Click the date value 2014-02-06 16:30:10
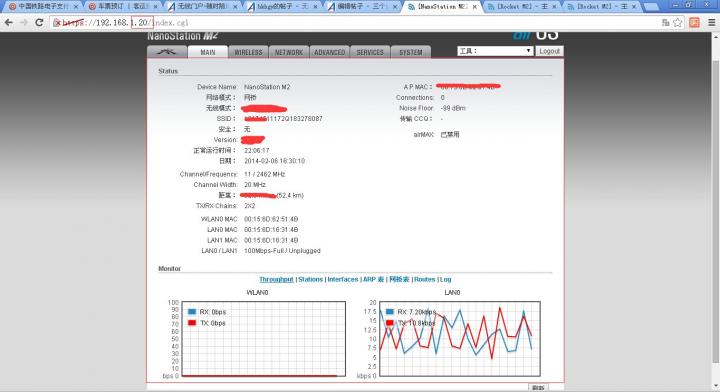The width and height of the screenshot is (720, 392). (x=274, y=161)
